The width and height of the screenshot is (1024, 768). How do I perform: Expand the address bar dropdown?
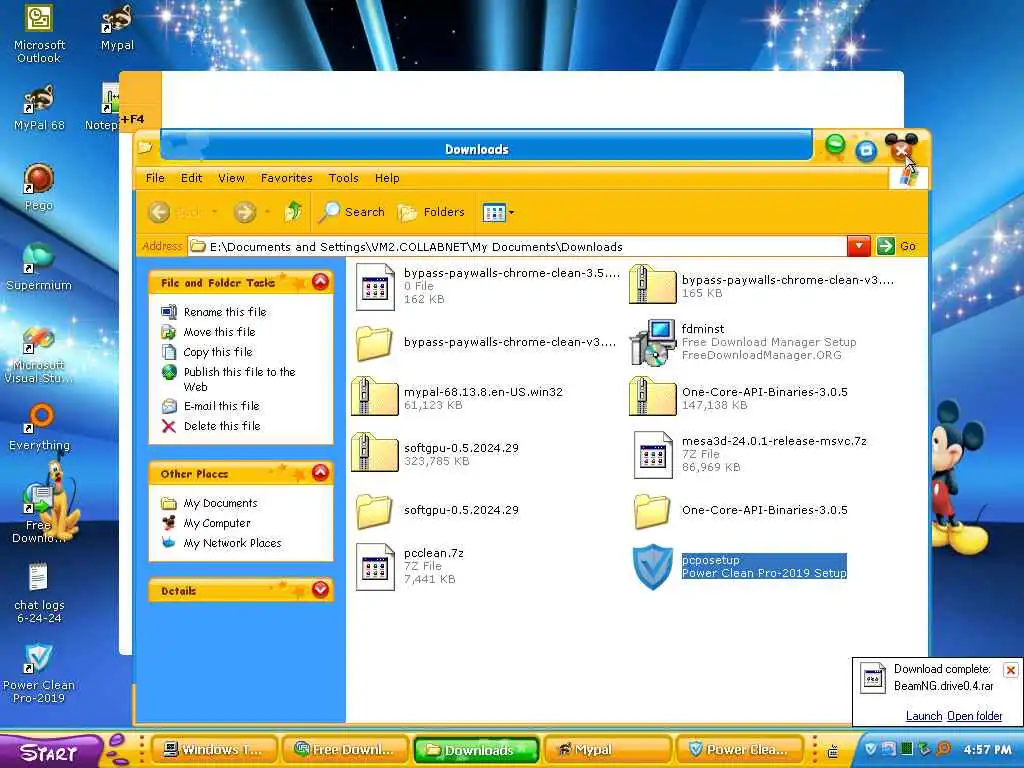[859, 246]
